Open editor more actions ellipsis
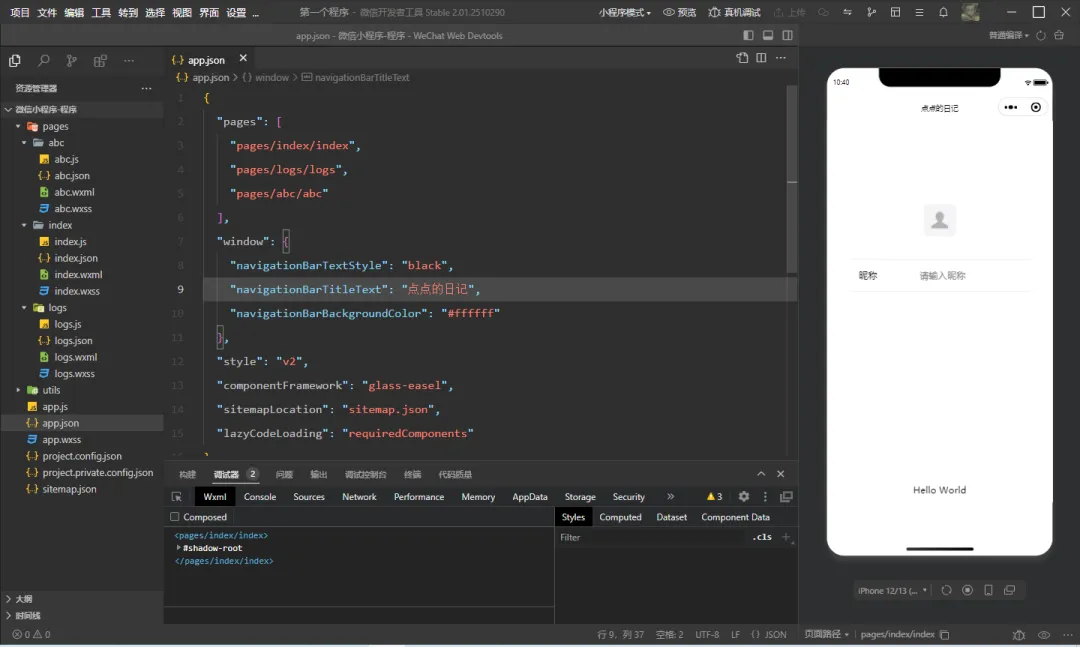 [780, 58]
